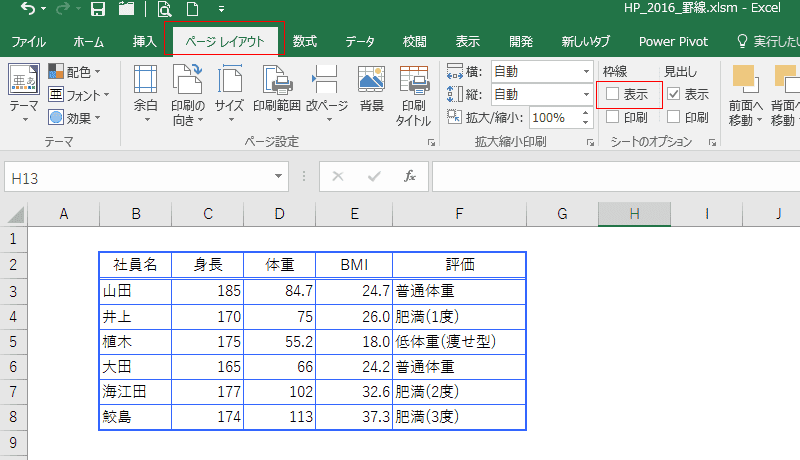Select row 5 header
The width and height of the screenshot is (800, 460).
13,342
